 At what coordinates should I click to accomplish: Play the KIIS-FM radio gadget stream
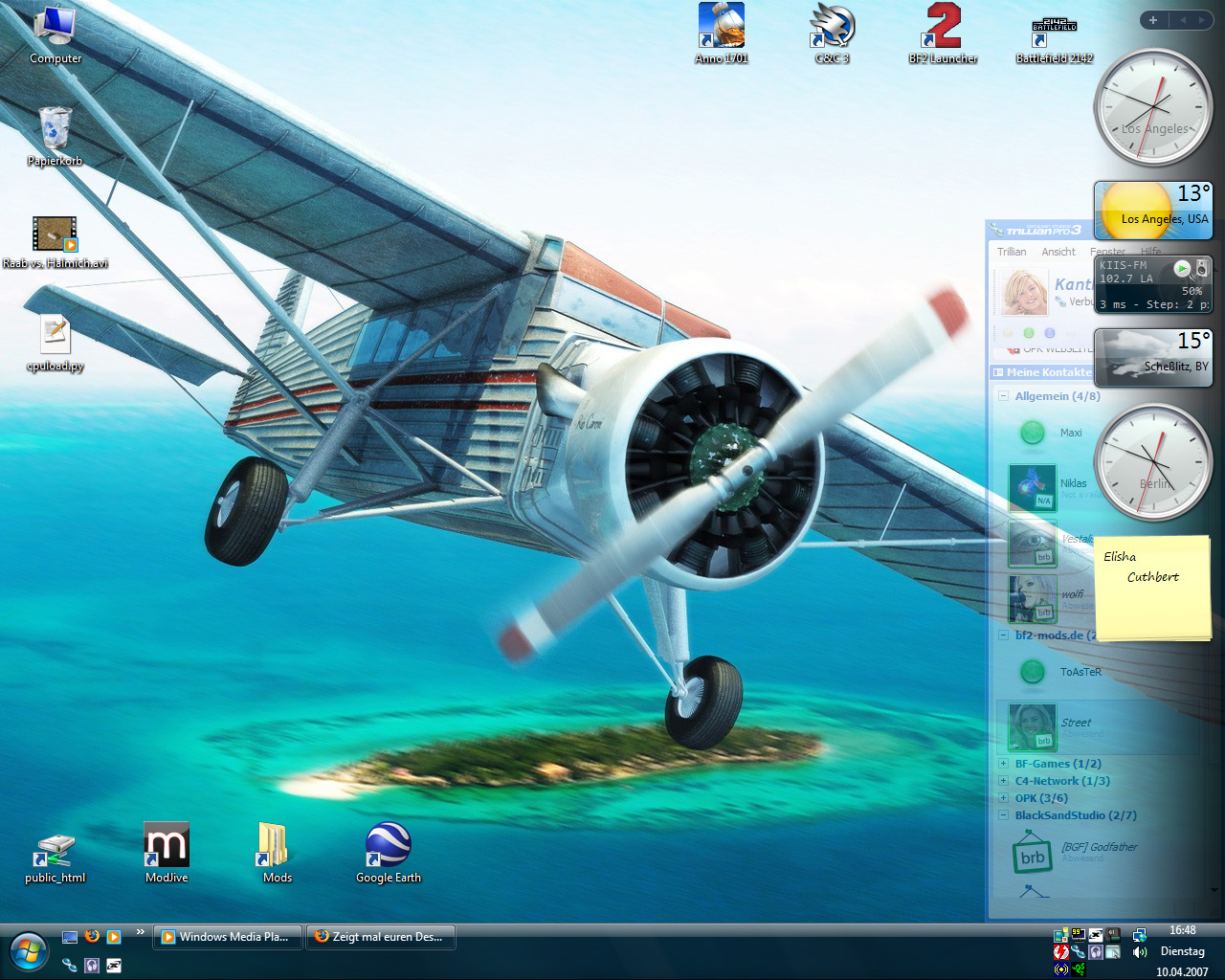[1182, 269]
